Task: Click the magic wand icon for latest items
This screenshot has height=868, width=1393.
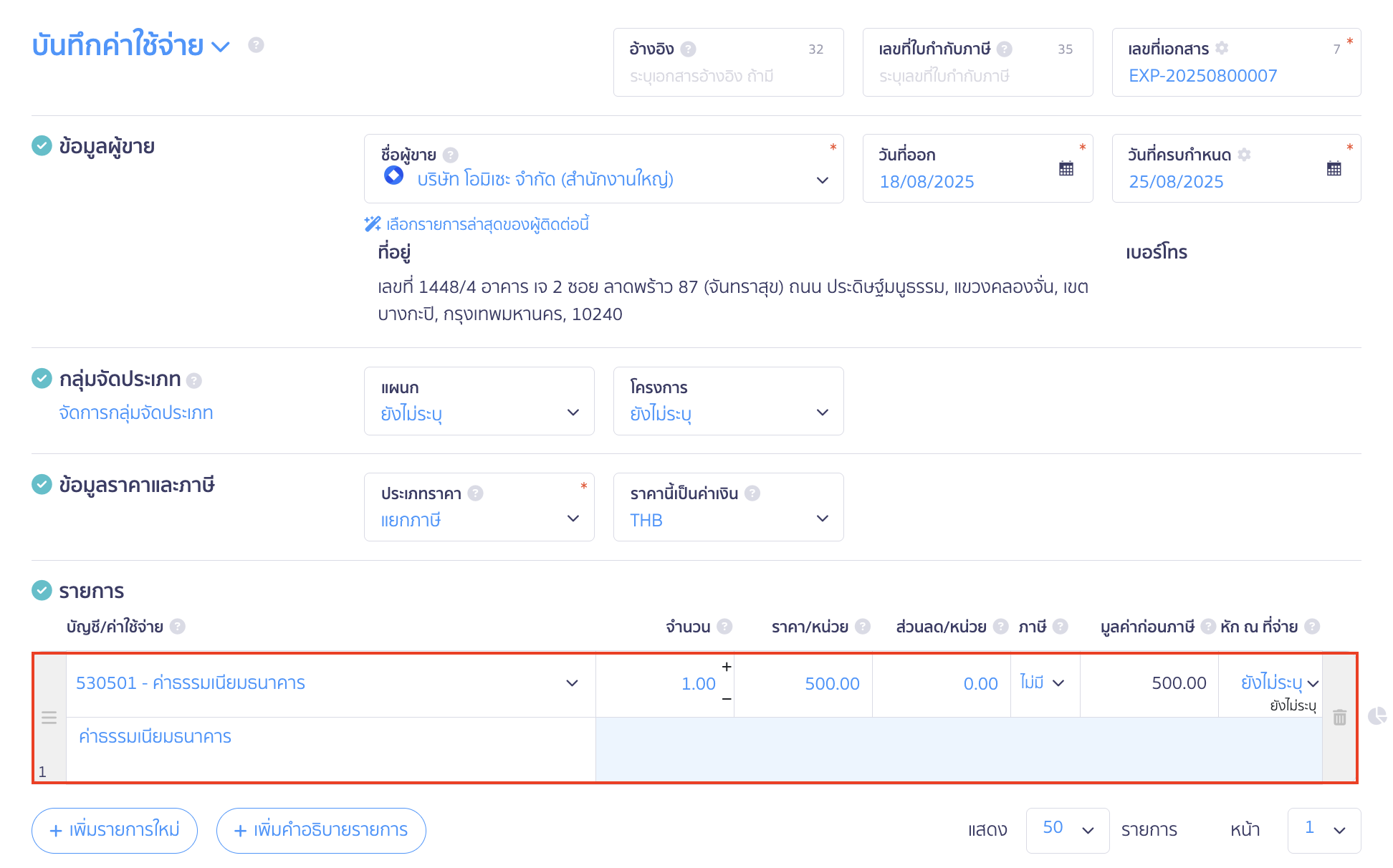Action: (372, 224)
